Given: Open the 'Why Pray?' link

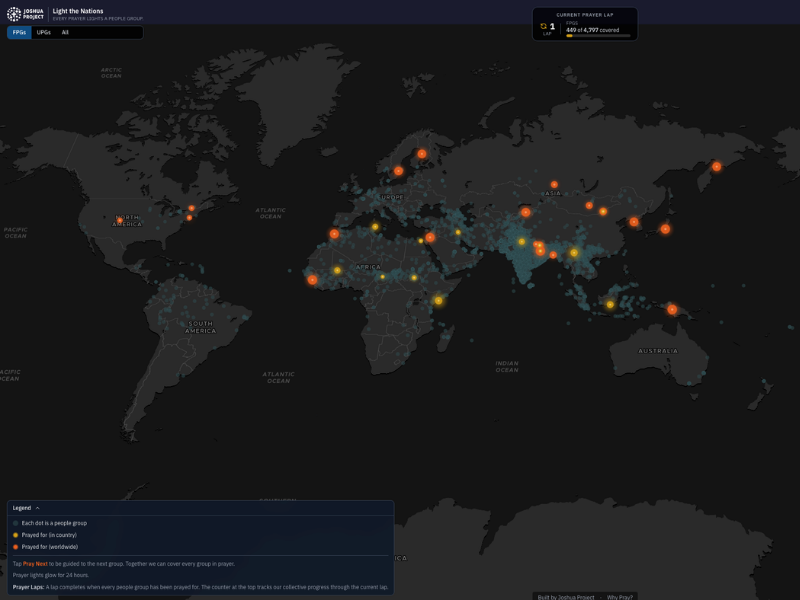Looking at the screenshot, I should (622, 595).
